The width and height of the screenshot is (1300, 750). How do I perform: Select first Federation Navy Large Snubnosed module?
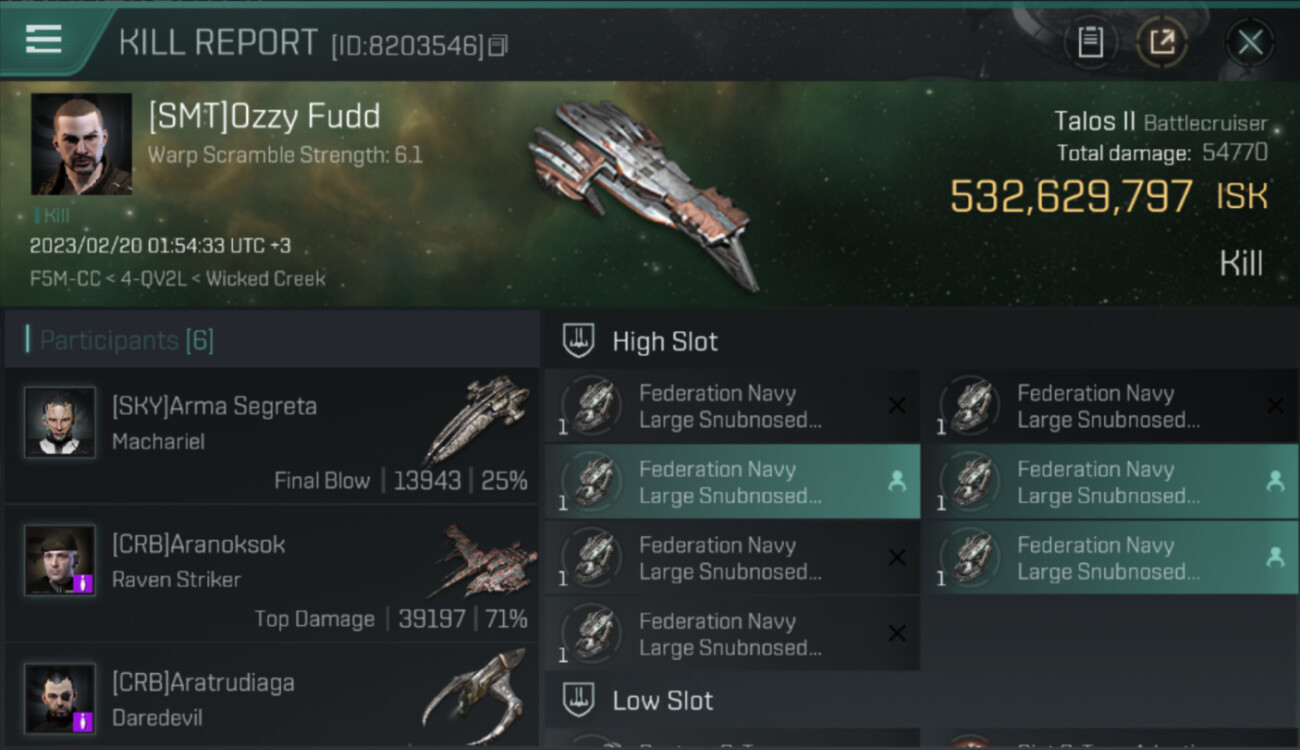coord(732,407)
